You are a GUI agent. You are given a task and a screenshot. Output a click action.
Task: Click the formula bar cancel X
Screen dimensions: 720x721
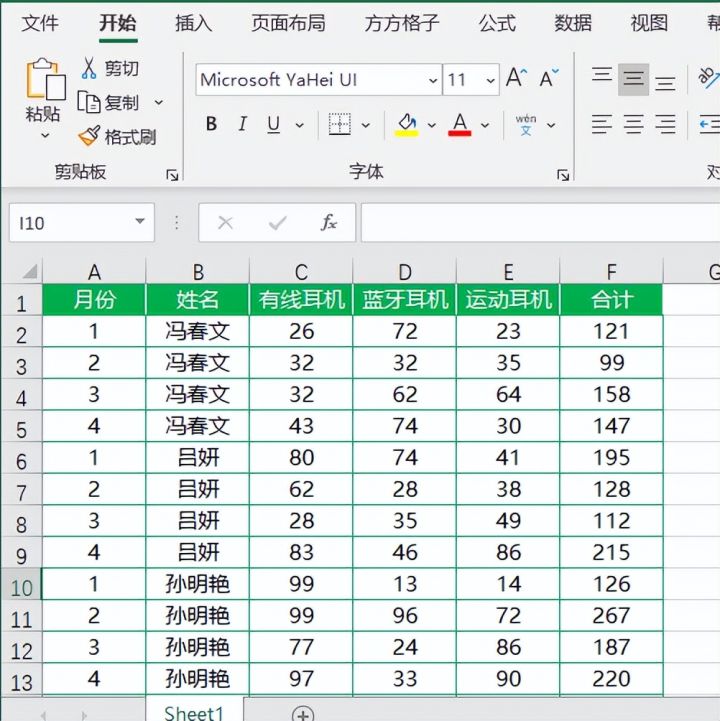[225, 223]
